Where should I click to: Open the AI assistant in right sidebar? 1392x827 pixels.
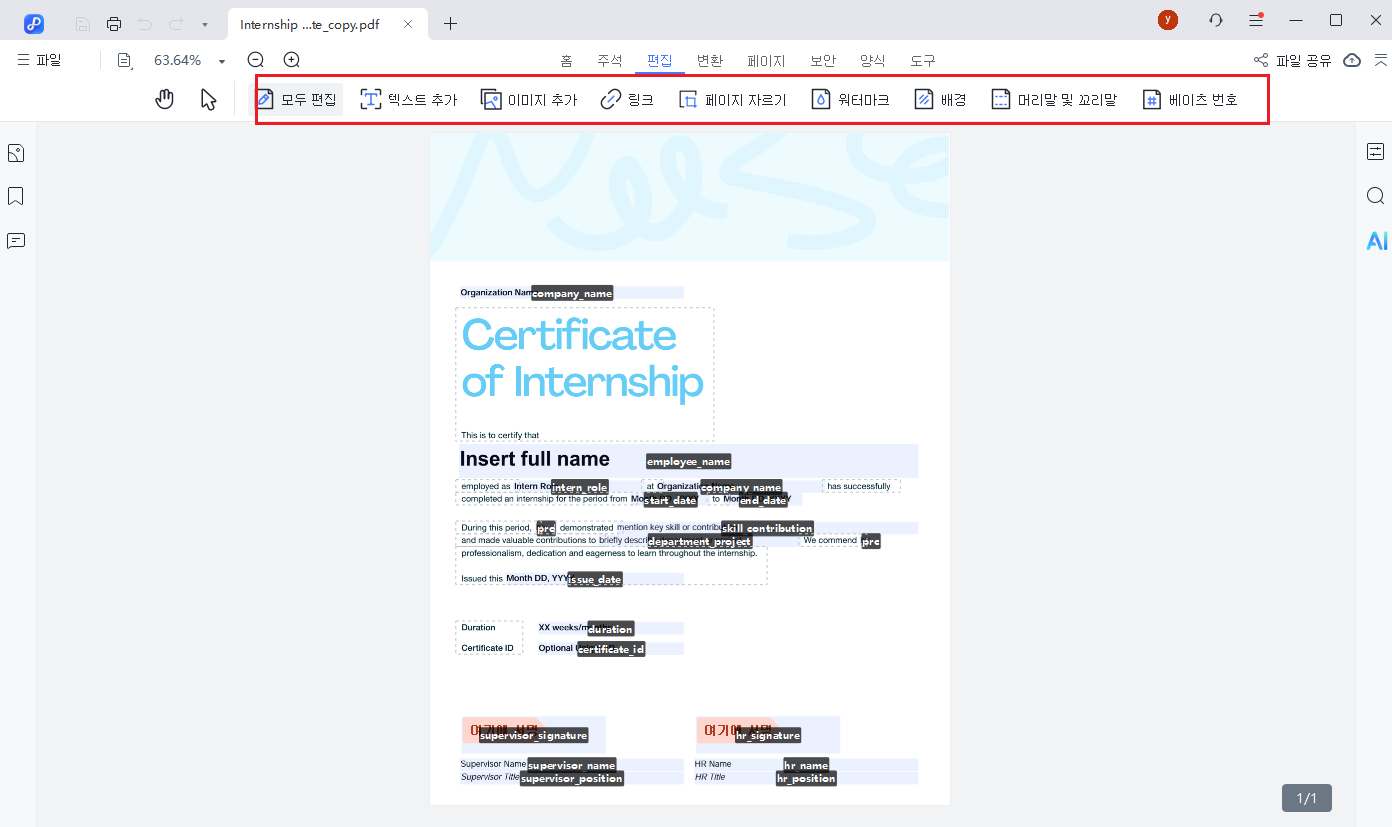[1376, 240]
